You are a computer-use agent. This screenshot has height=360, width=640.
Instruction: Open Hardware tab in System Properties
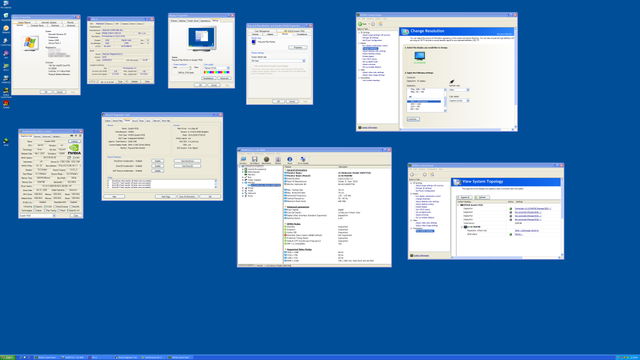pos(55,25)
